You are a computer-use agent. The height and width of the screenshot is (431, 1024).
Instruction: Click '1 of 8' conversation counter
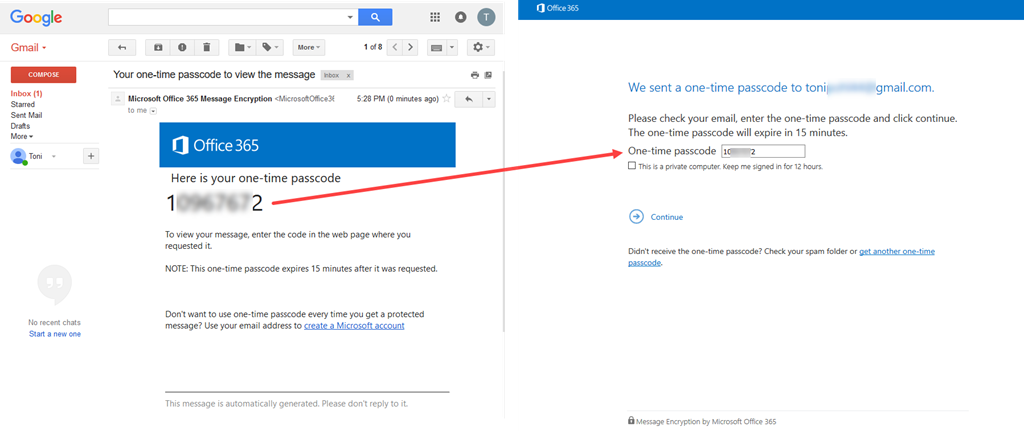click(x=373, y=47)
